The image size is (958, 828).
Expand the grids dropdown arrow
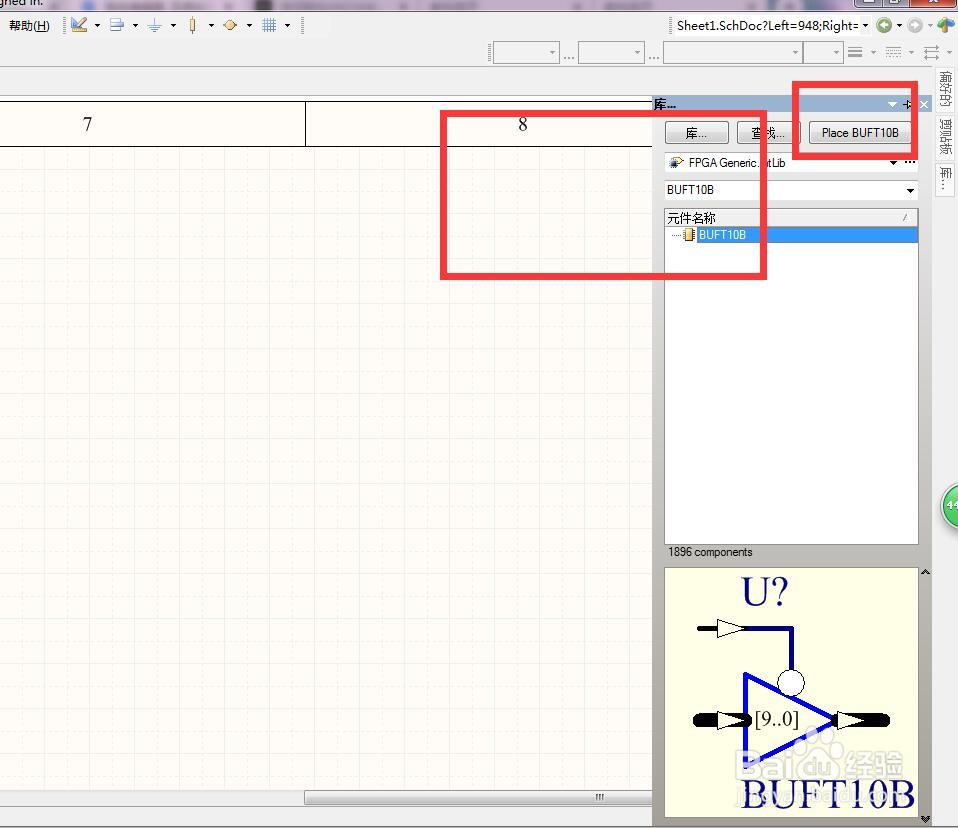click(287, 26)
